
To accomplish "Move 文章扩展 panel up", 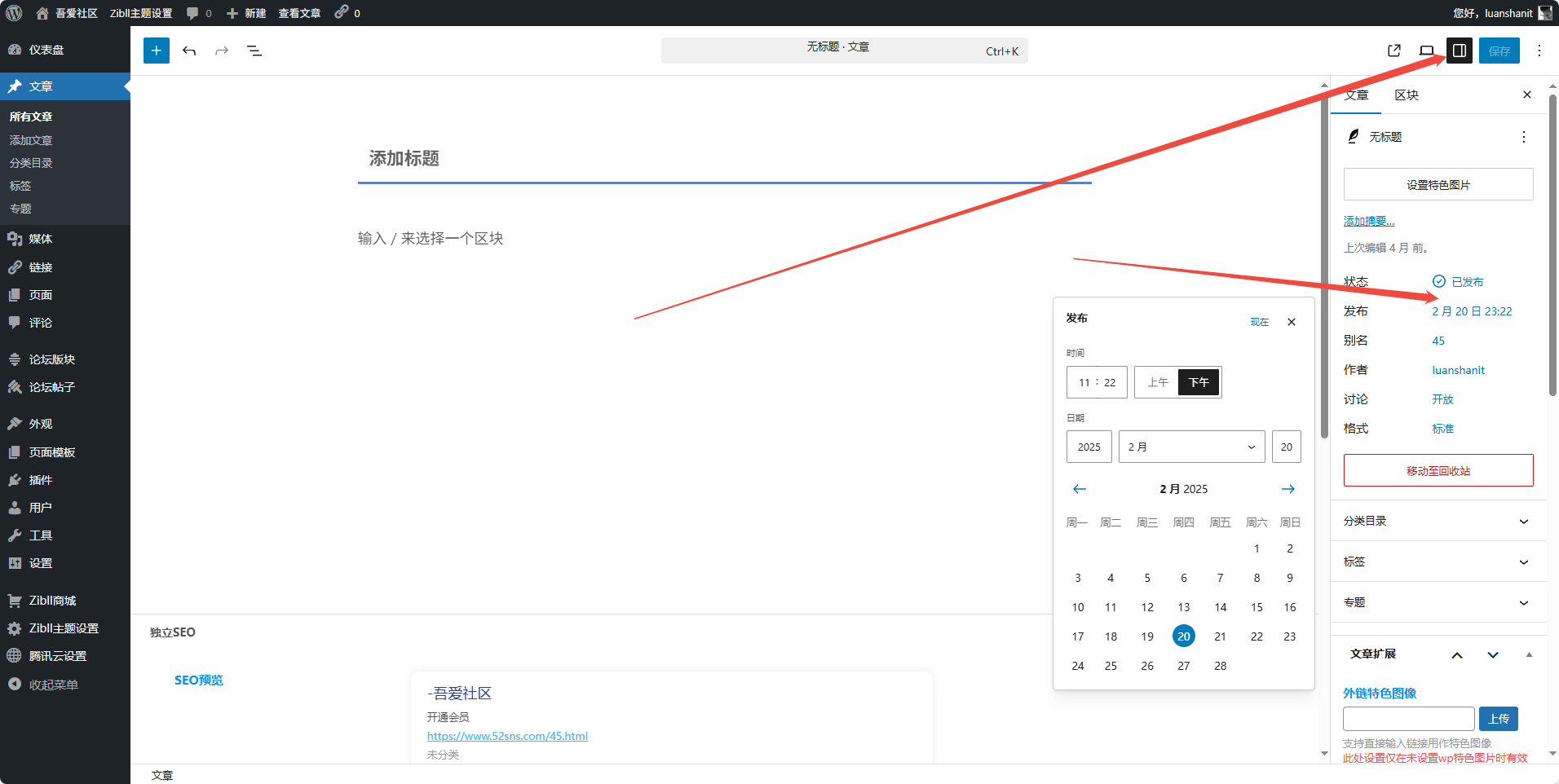I will (1457, 654).
